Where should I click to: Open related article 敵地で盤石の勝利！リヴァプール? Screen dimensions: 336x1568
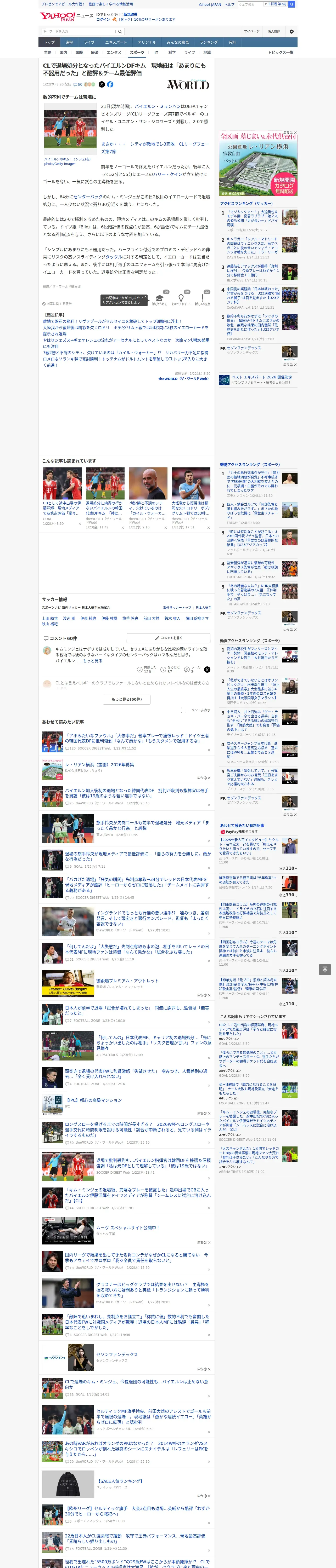pyautogui.click(x=112, y=321)
